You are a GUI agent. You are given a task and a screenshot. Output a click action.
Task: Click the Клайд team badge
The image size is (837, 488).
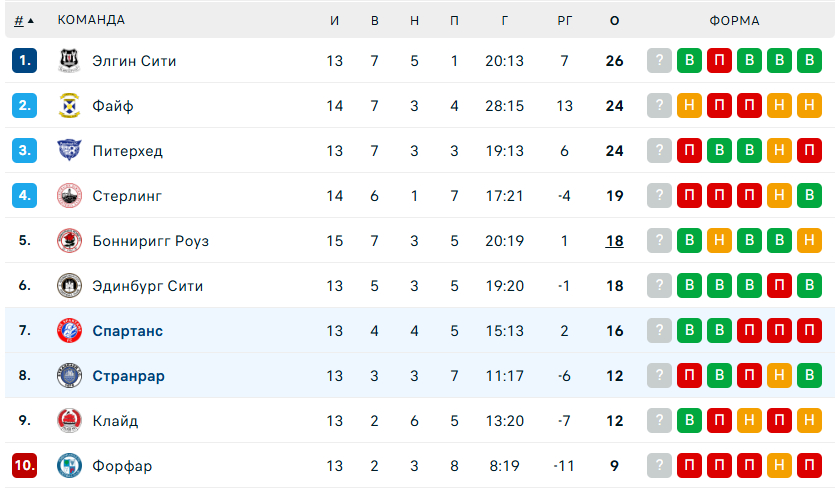[x=69, y=421]
